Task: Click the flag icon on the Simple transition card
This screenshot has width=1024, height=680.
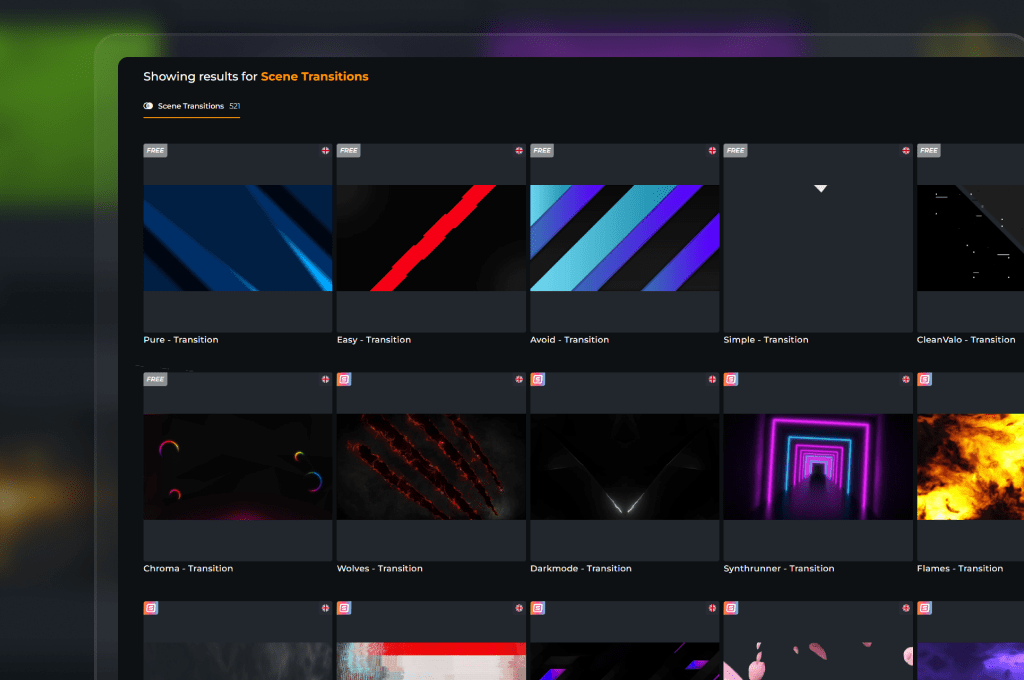Action: 906,151
